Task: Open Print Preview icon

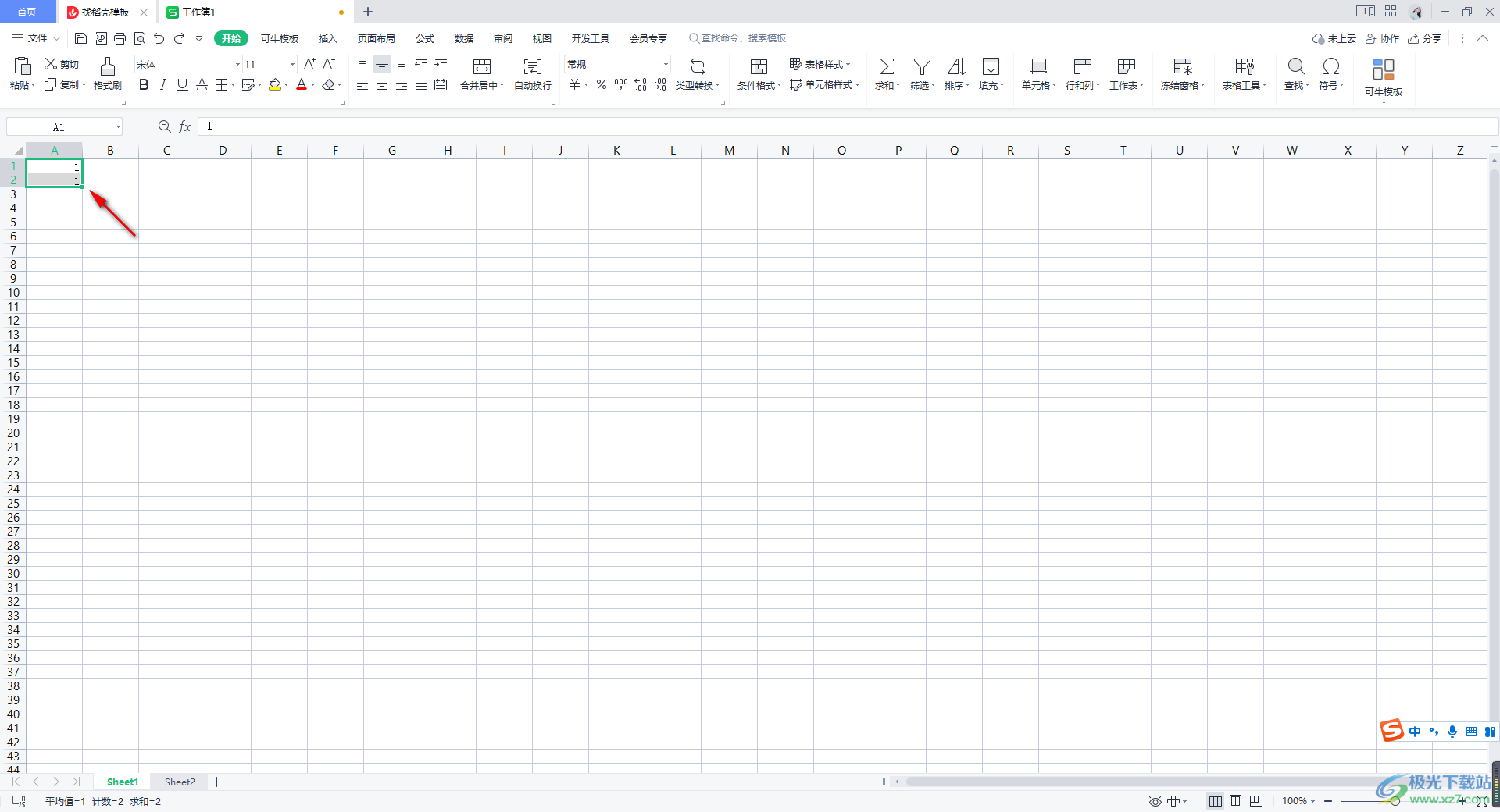Action: (x=140, y=38)
